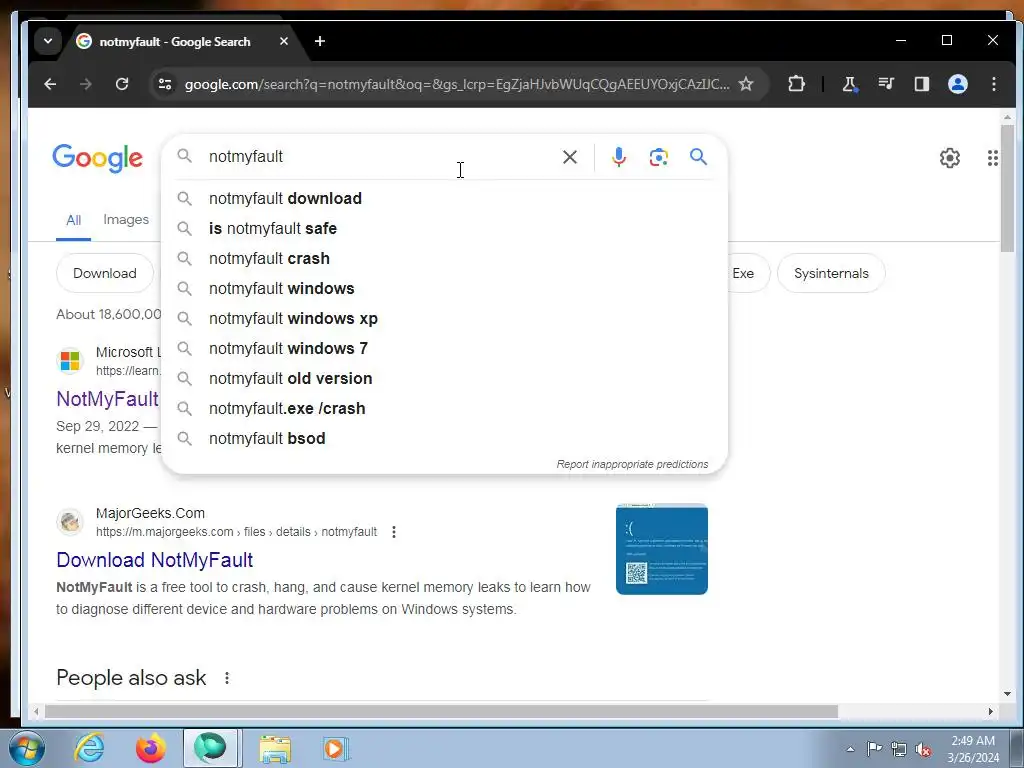Click the vertical scrollbar thumb

click(x=1007, y=187)
